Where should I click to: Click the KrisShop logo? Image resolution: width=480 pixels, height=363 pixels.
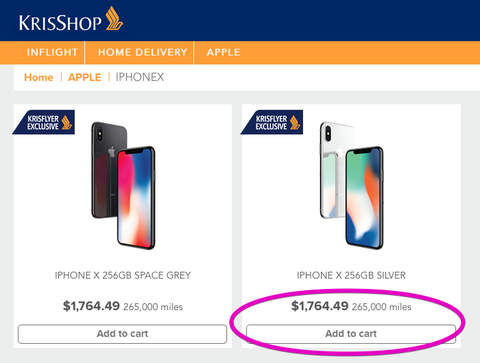pyautogui.click(x=71, y=19)
